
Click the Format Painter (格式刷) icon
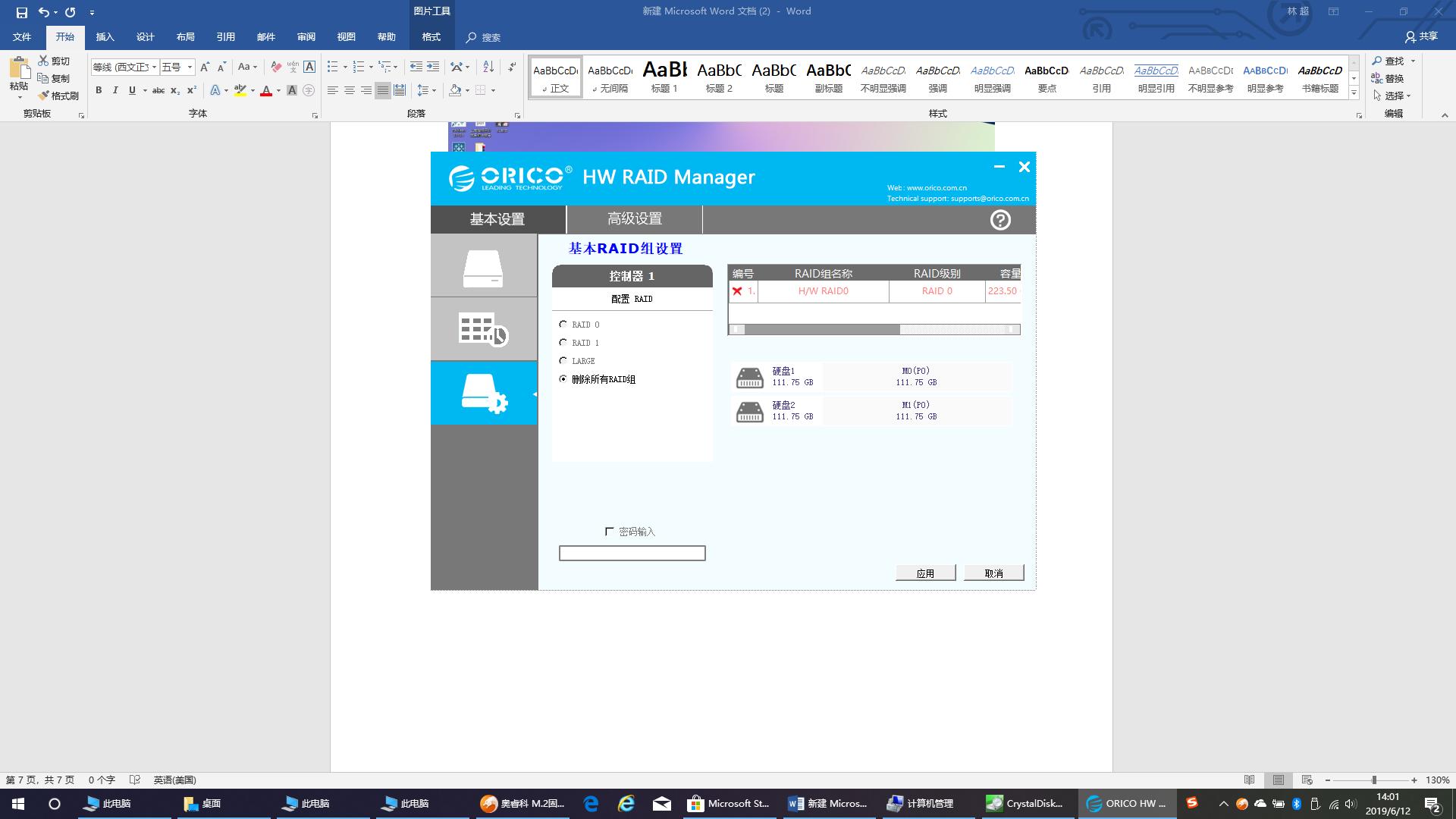(x=44, y=96)
